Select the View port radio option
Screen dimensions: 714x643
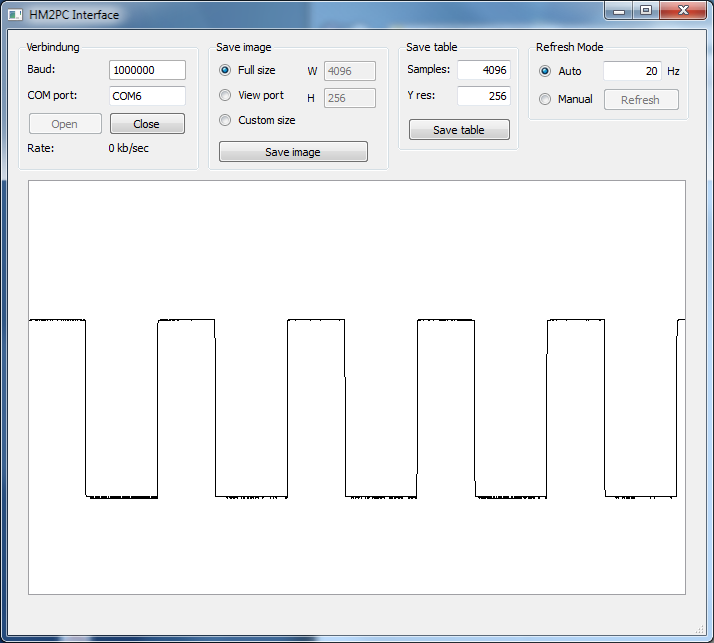(x=225, y=95)
